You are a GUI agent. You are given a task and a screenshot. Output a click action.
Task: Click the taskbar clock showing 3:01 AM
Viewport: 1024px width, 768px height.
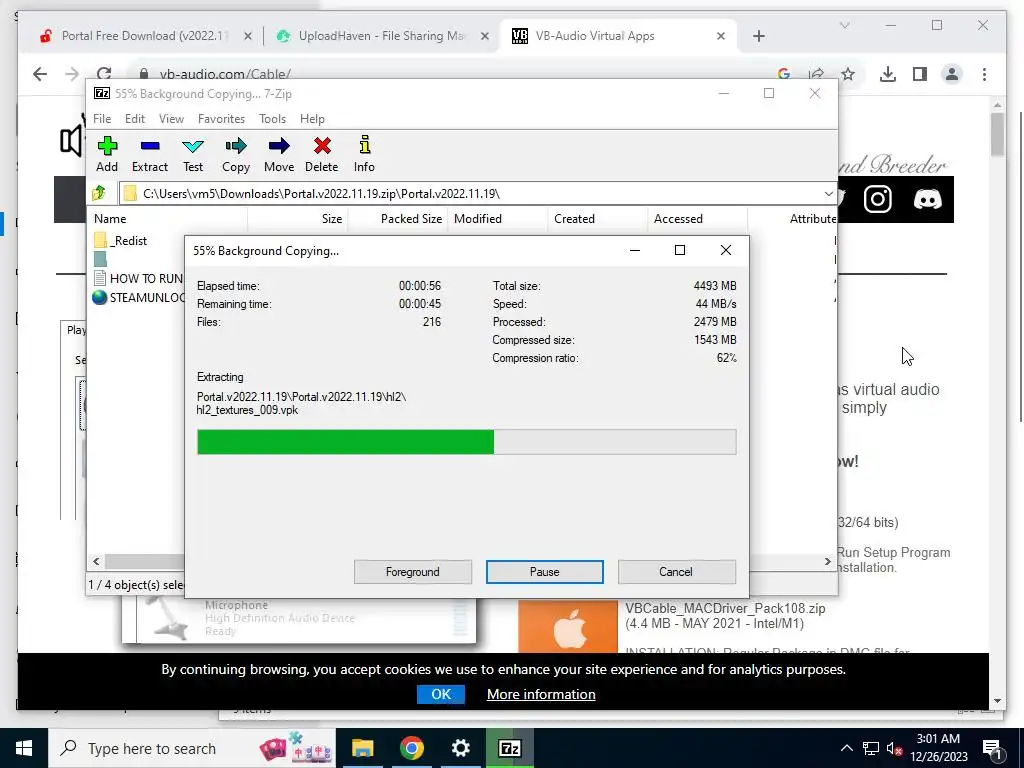point(938,748)
